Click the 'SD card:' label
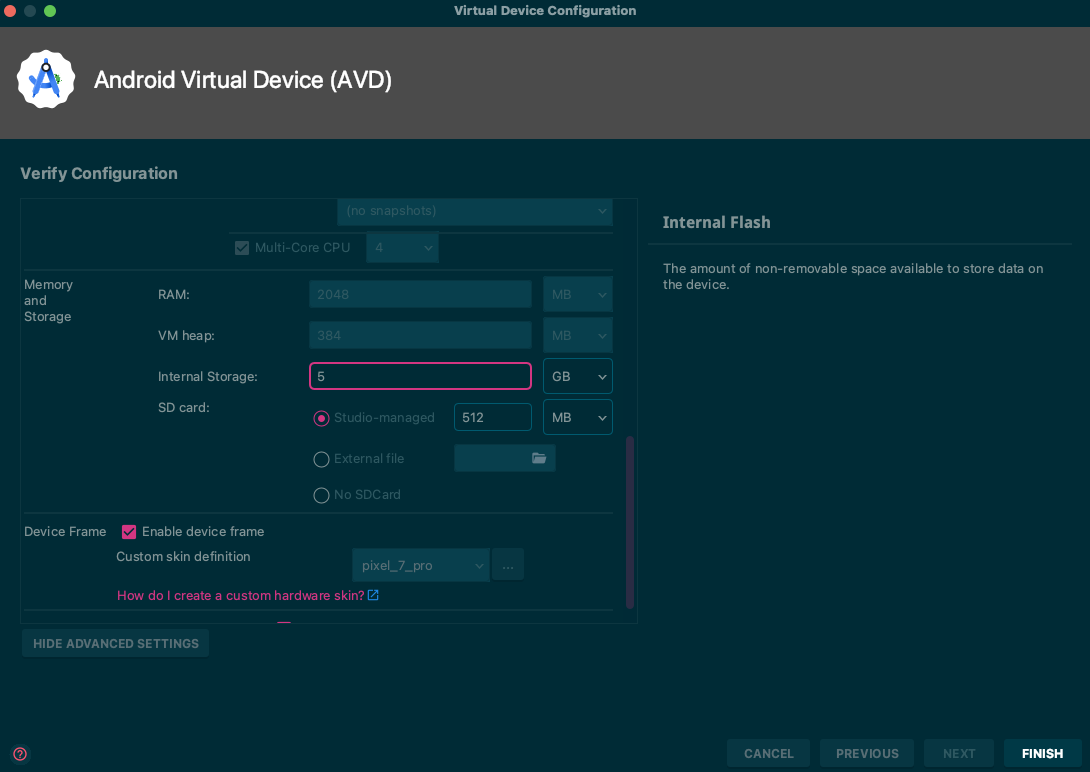The width and height of the screenshot is (1090, 772). pyautogui.click(x=184, y=408)
